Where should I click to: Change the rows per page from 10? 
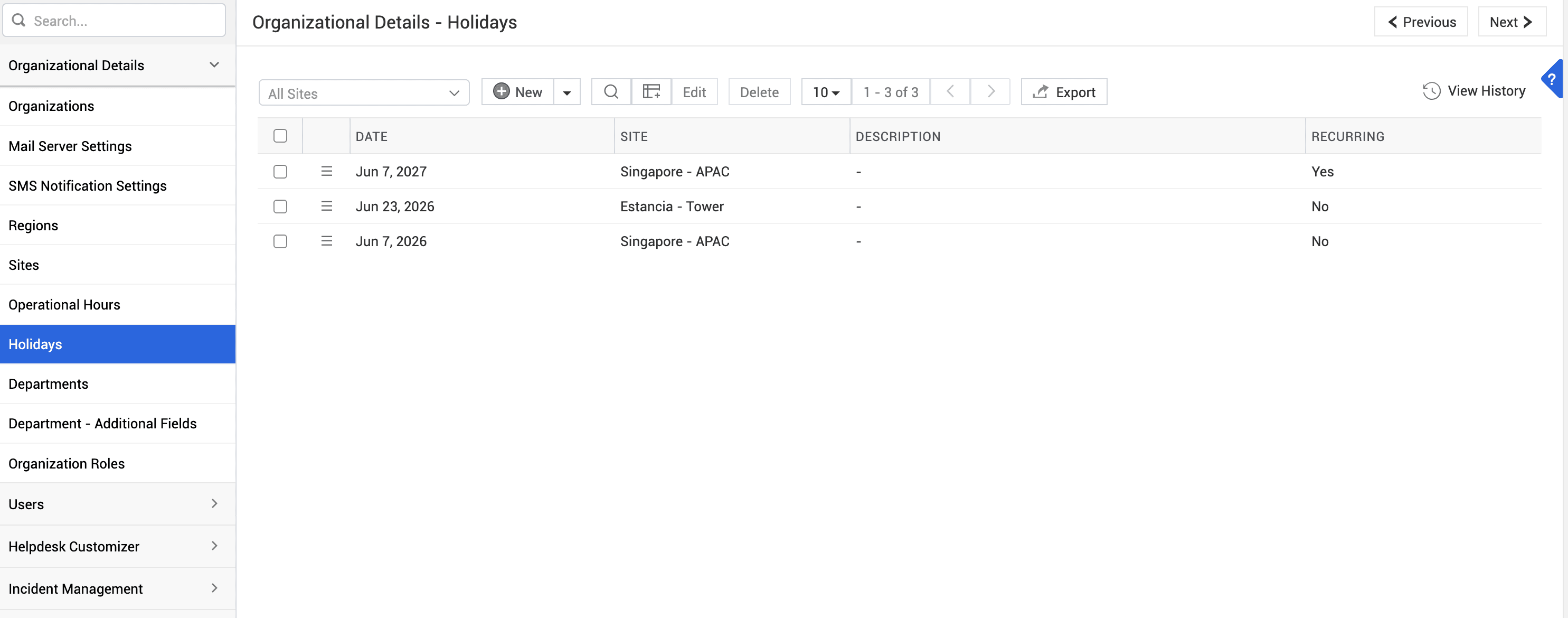[x=826, y=92]
